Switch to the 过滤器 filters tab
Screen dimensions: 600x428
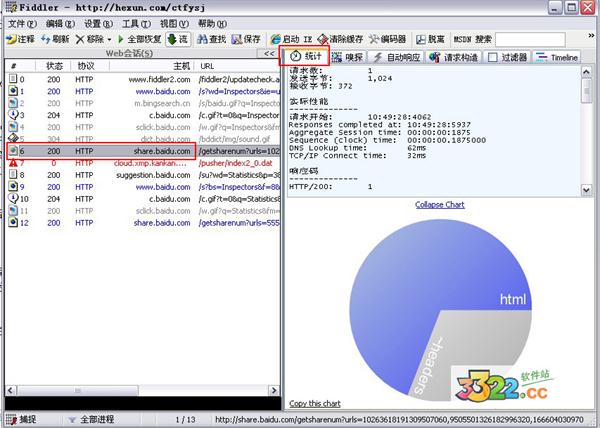508,57
